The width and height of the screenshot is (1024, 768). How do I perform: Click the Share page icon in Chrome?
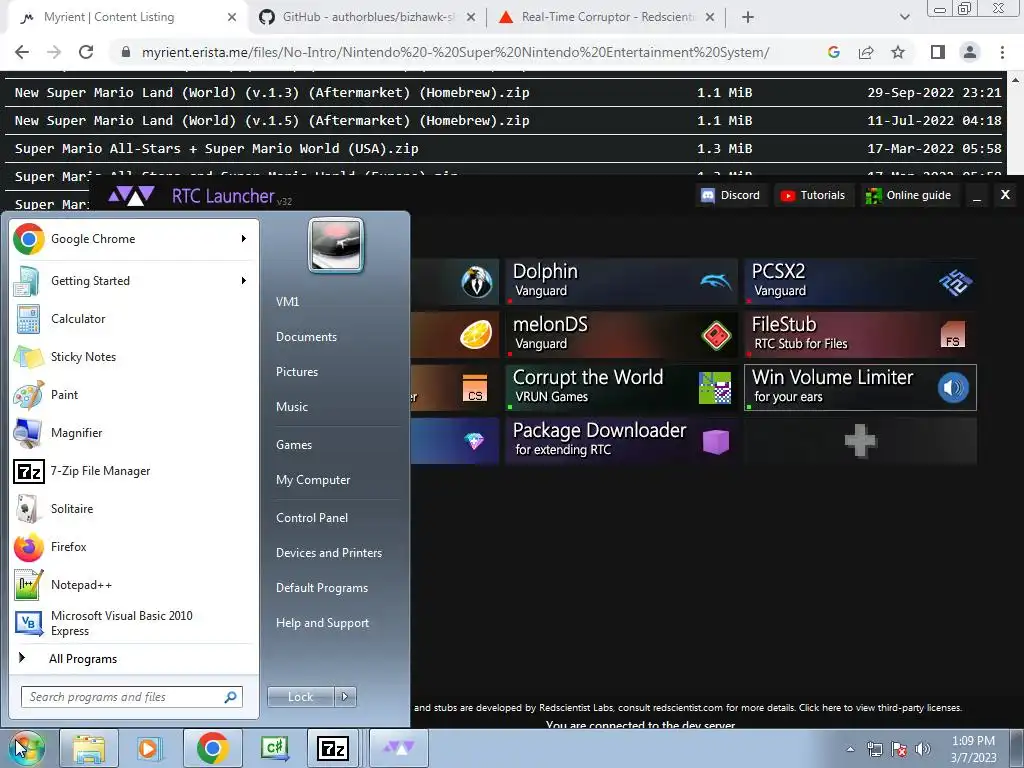[866, 52]
